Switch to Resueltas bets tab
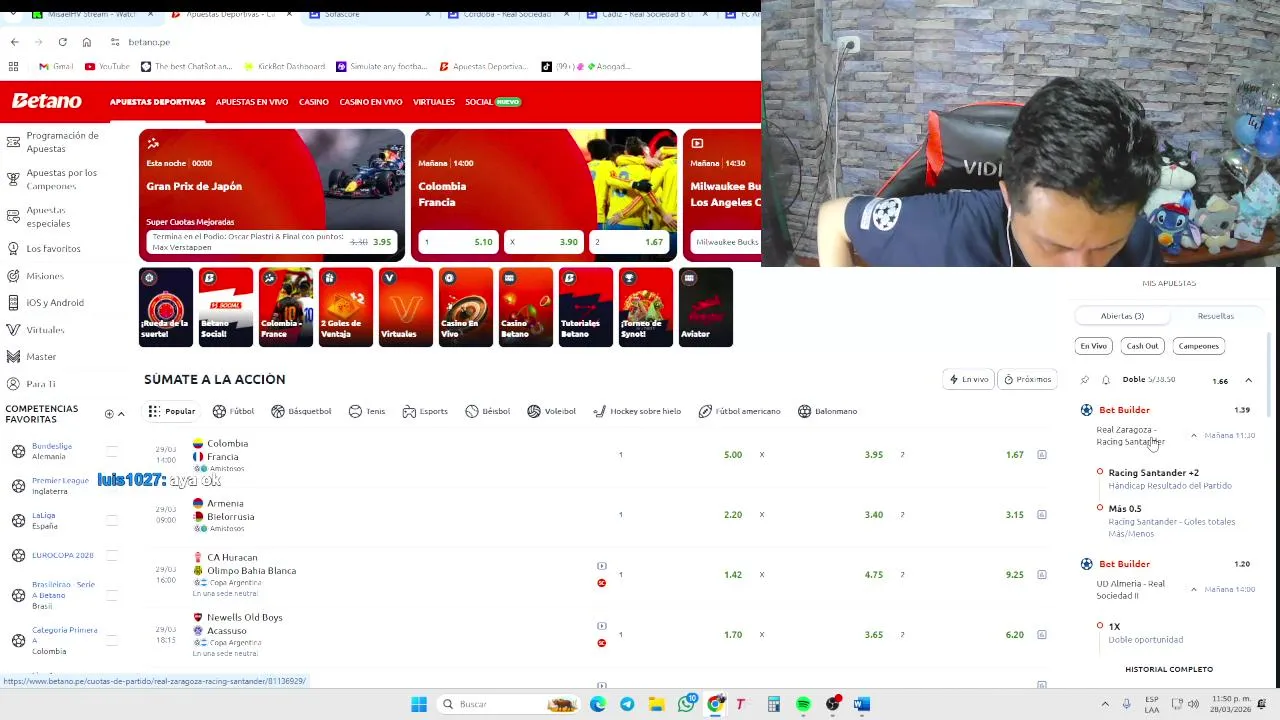1280x720 pixels. pyautogui.click(x=1216, y=316)
